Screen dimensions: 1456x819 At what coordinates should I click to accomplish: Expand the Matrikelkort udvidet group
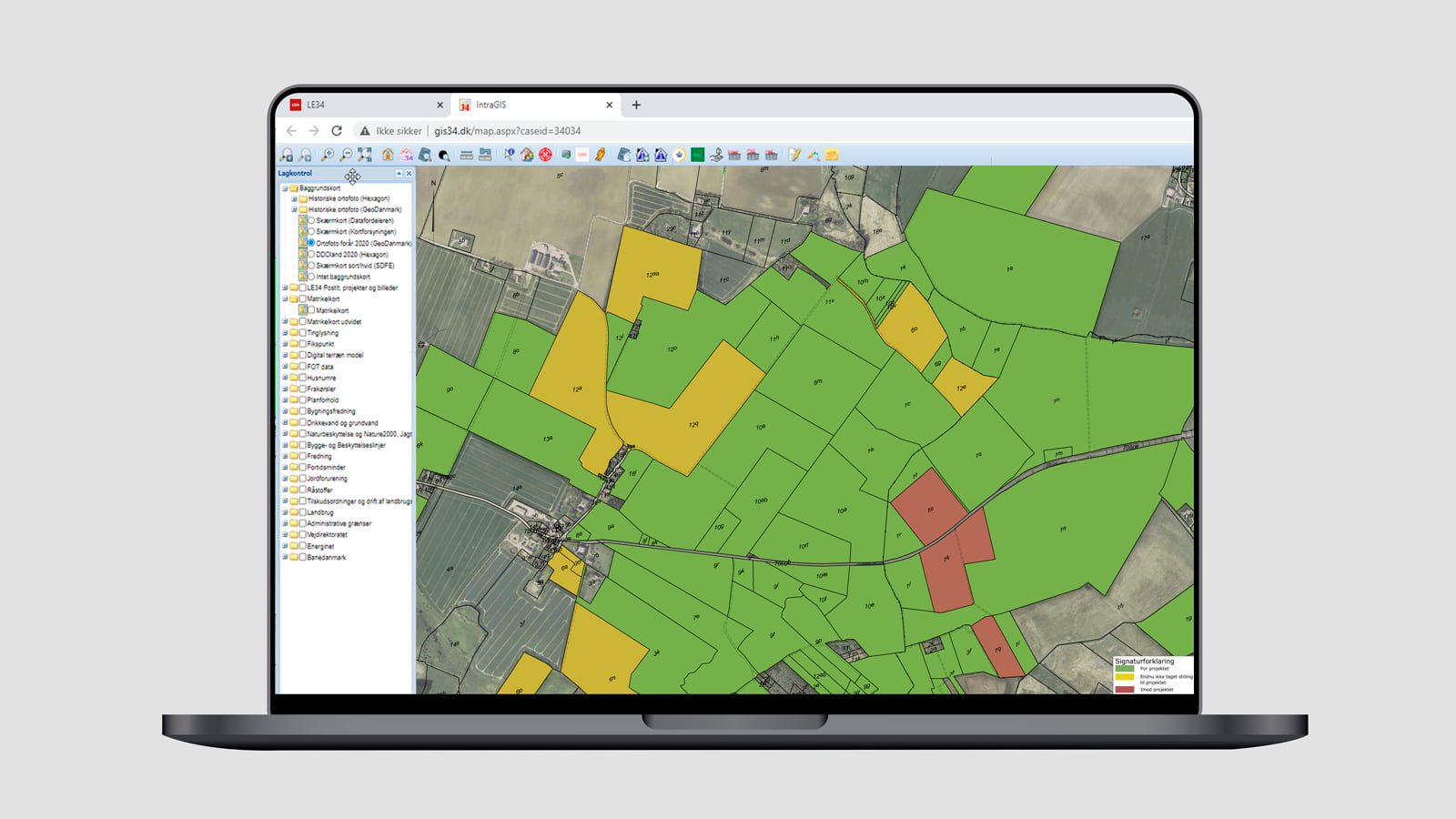[x=285, y=321]
